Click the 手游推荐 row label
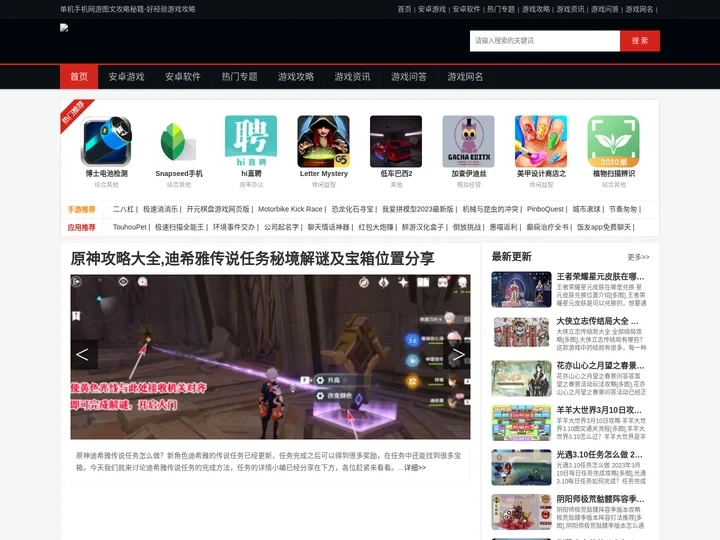Image resolution: width=720 pixels, height=540 pixels. pos(82,209)
